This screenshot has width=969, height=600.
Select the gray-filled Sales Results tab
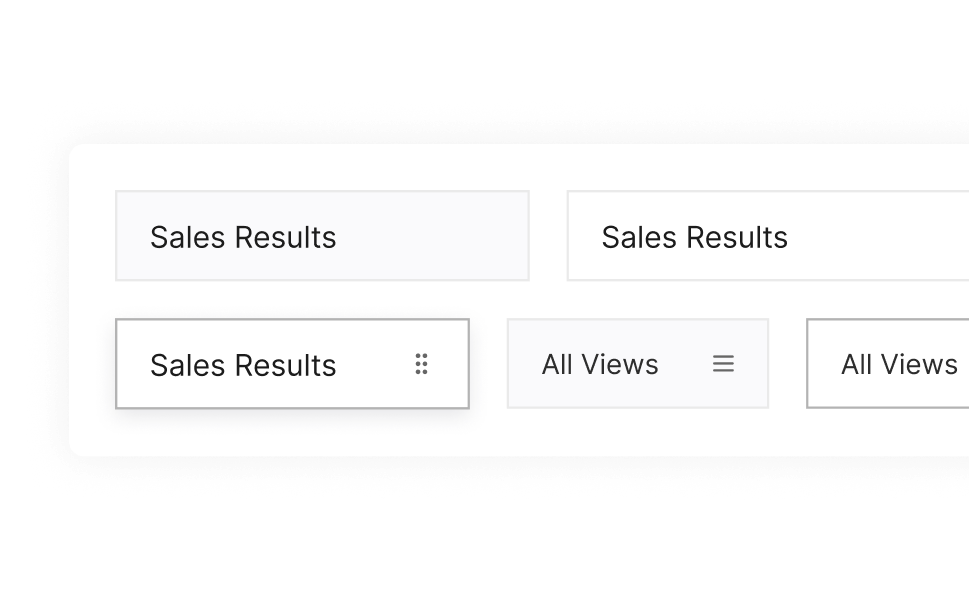[322, 236]
